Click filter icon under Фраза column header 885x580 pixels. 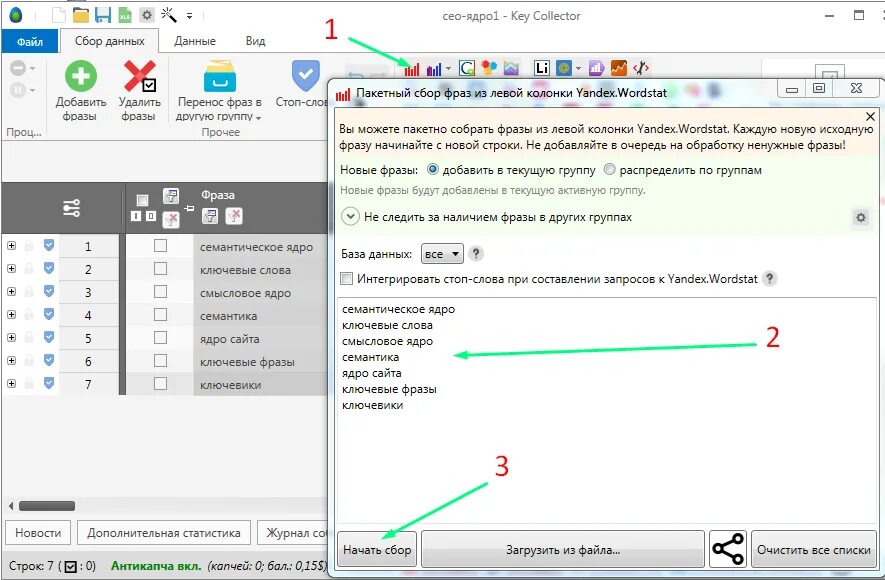[x=210, y=216]
